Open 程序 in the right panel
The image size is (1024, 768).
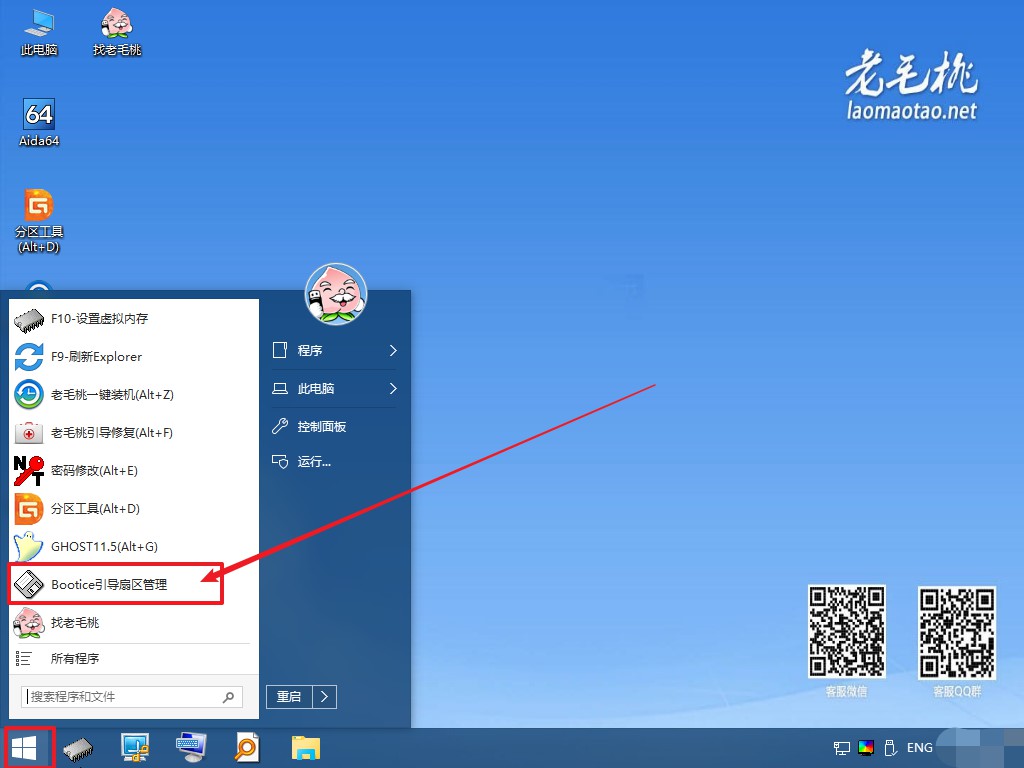click(334, 351)
